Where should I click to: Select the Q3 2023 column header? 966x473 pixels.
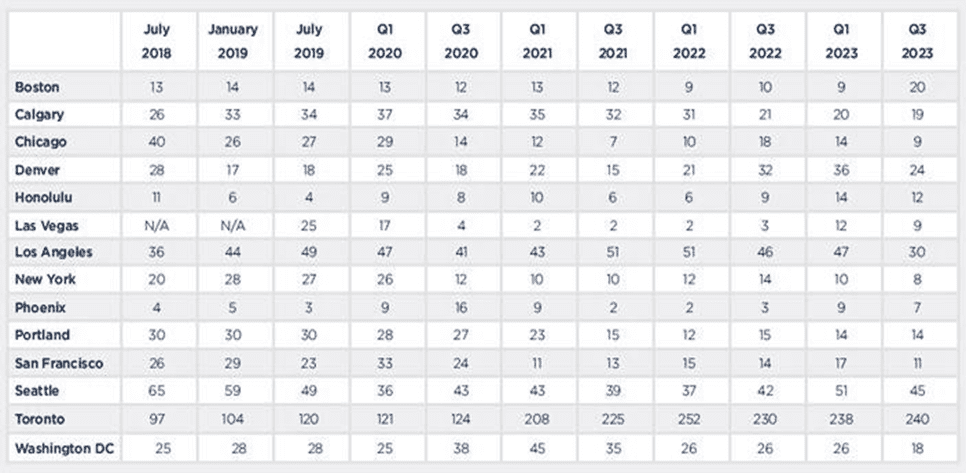coord(917,41)
